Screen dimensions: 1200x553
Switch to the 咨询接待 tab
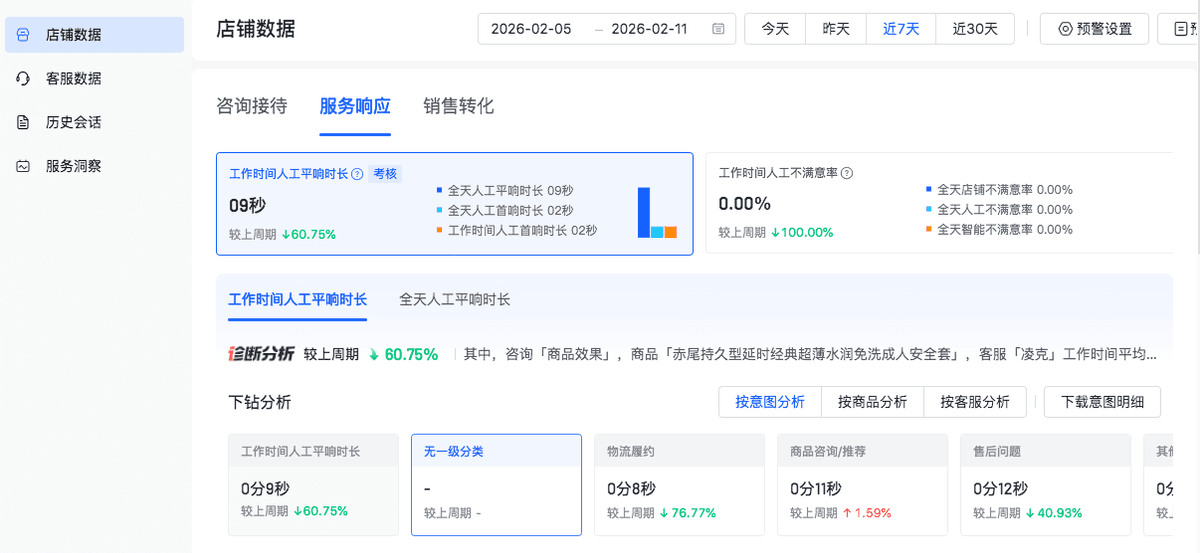(252, 106)
